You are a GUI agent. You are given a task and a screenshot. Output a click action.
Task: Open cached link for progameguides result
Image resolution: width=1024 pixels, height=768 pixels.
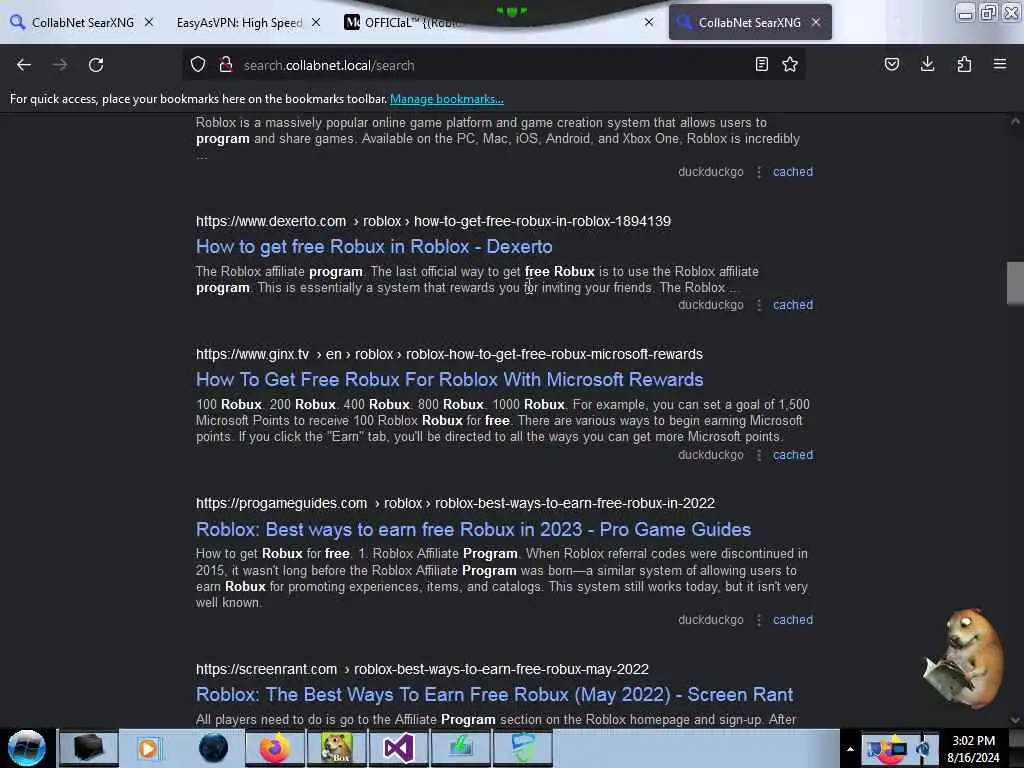pos(793,620)
